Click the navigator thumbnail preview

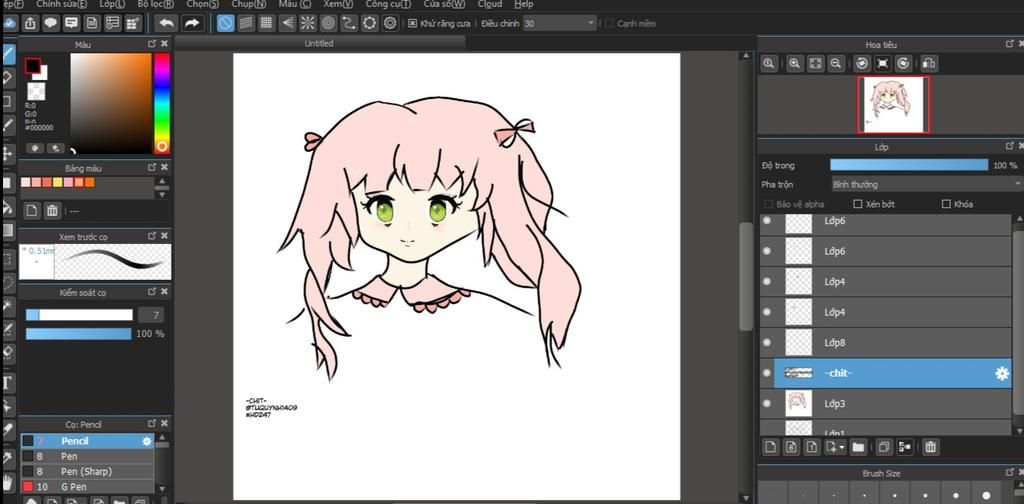[893, 104]
